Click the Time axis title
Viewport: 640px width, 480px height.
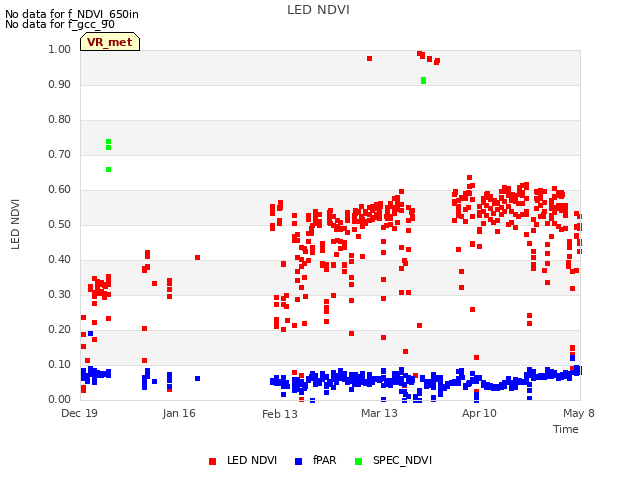coord(565,429)
